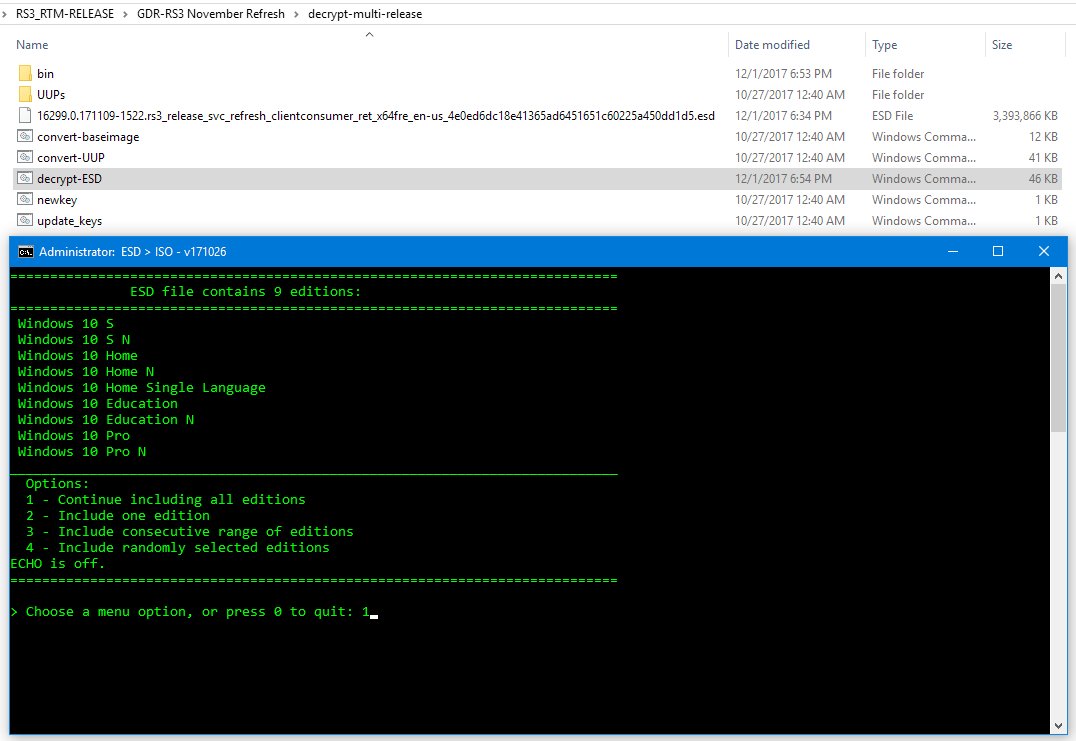Click the console vertical scrollbar thumb
This screenshot has height=741, width=1076.
click(x=1058, y=358)
